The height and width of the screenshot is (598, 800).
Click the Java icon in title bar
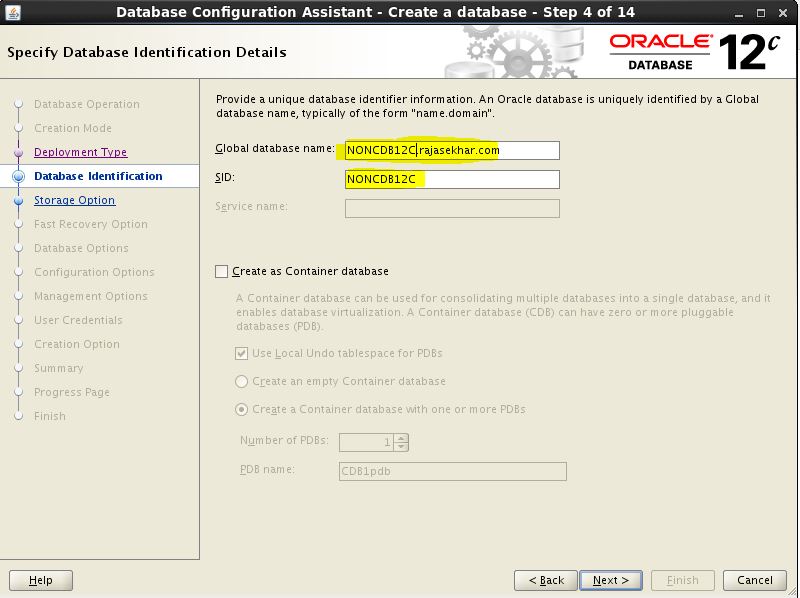12,12
